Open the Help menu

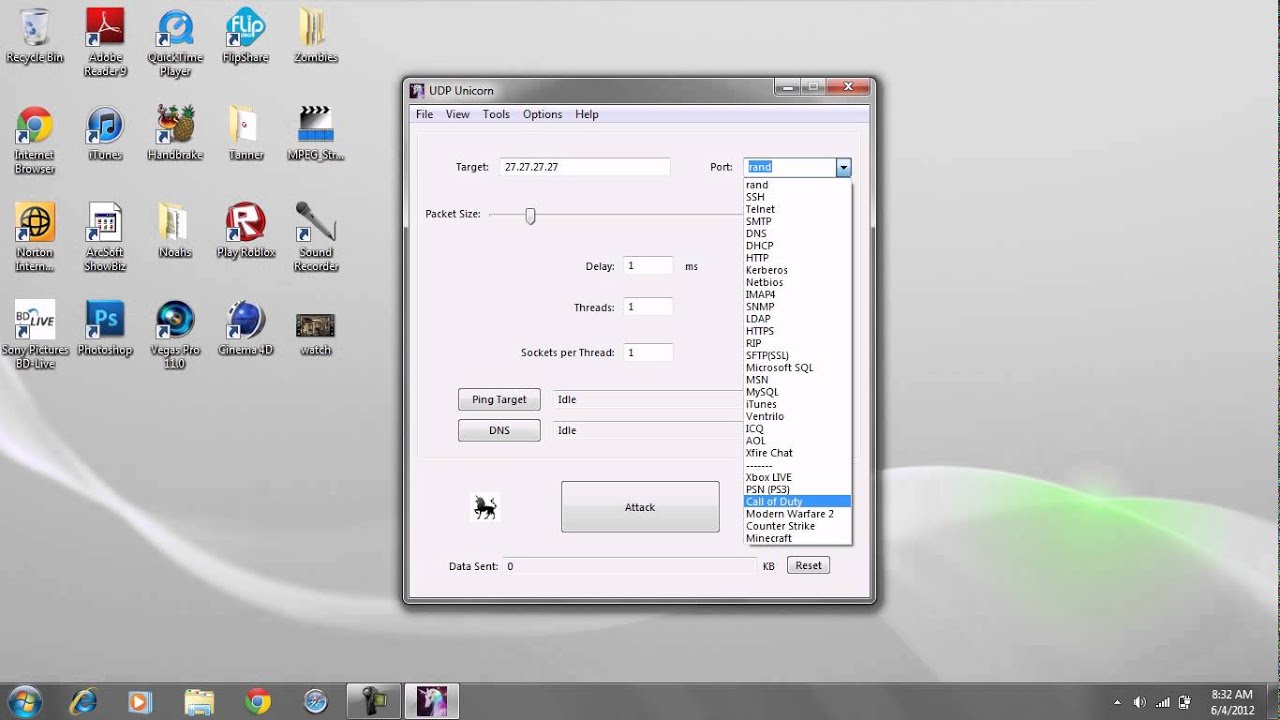[587, 114]
